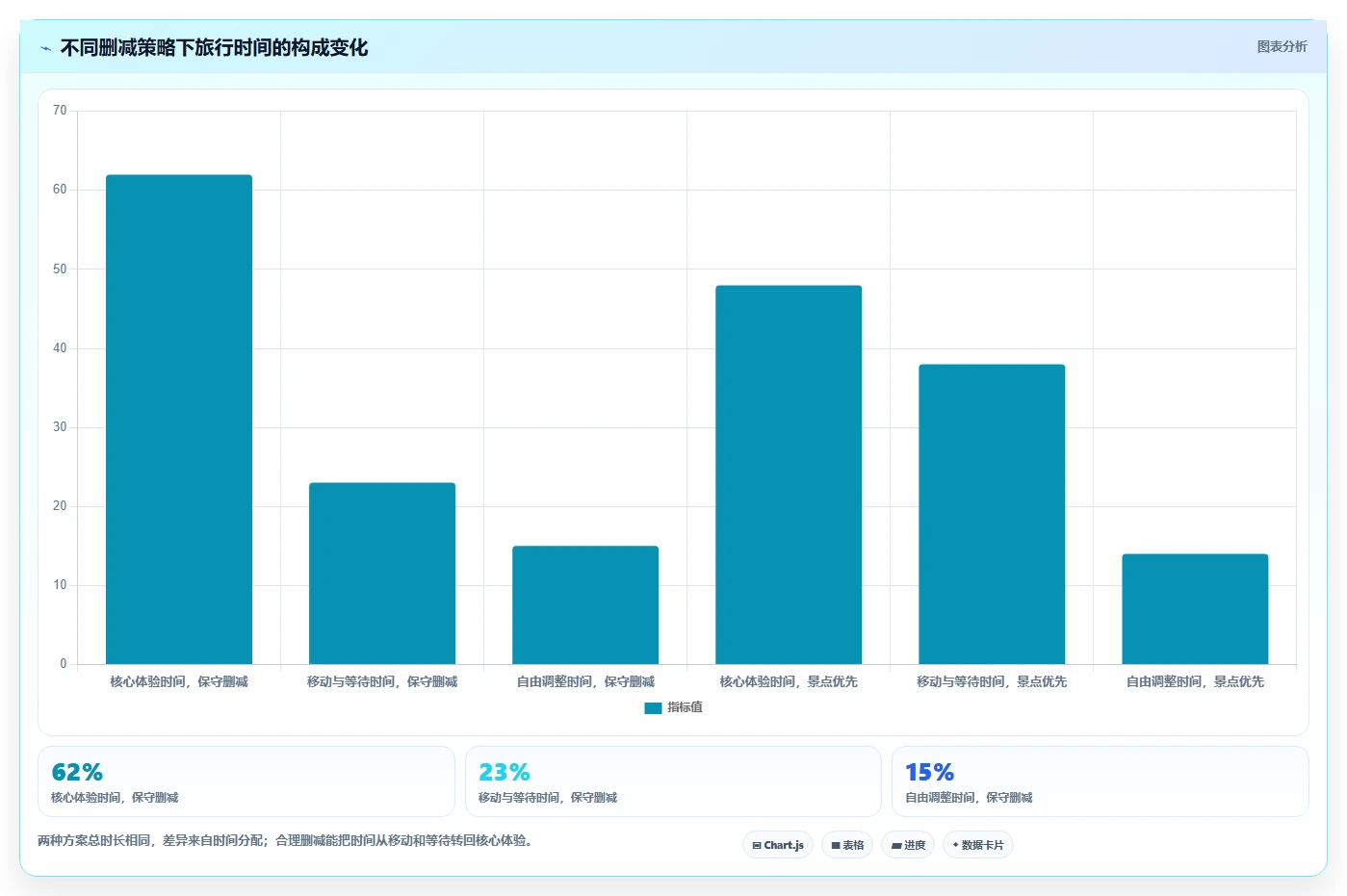Image resolution: width=1347 pixels, height=896 pixels.
Task: Click the summary sentence beginning 两种方案总时长相同
Action: [285, 840]
